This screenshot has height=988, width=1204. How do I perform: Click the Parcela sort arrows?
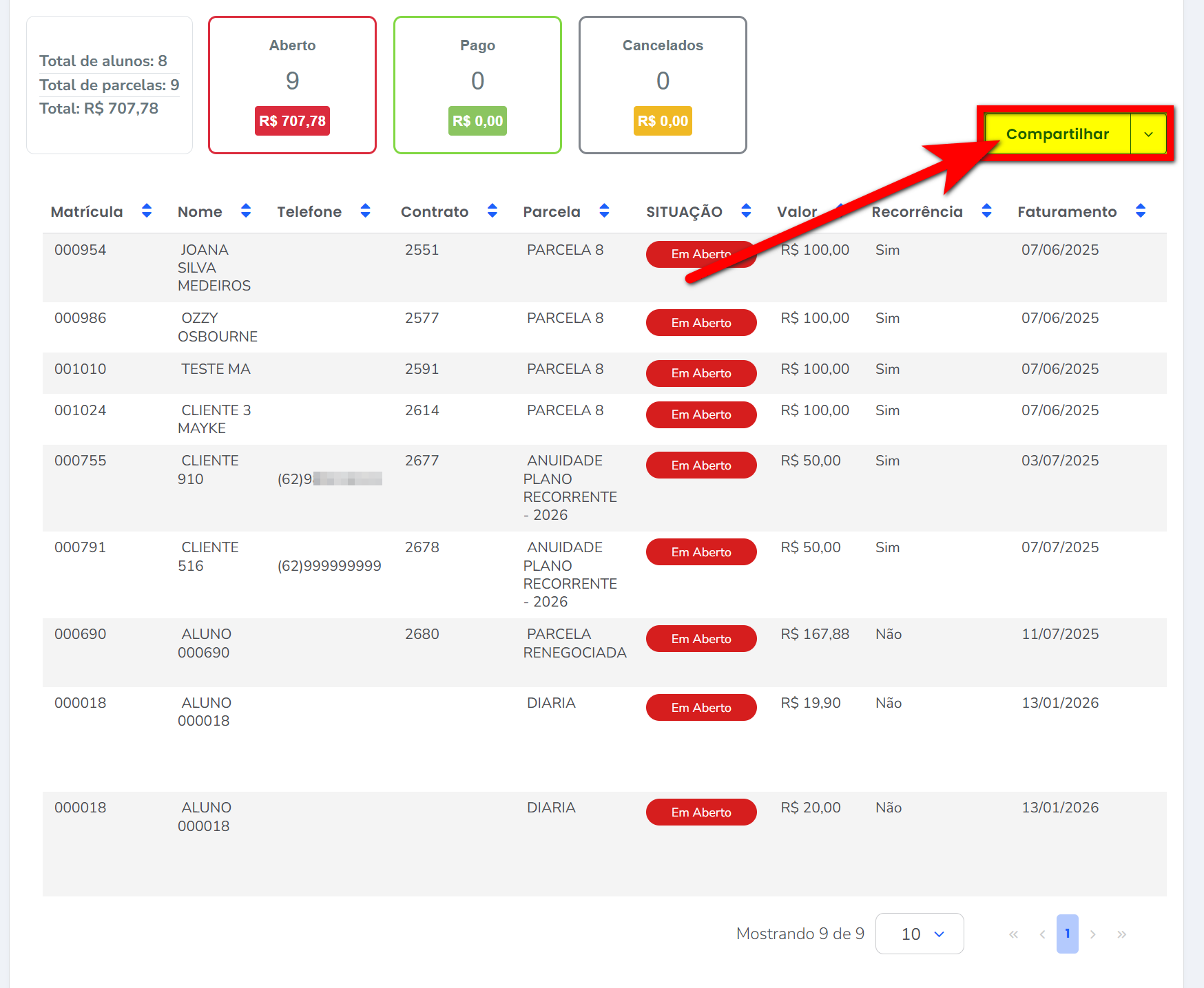(x=604, y=211)
